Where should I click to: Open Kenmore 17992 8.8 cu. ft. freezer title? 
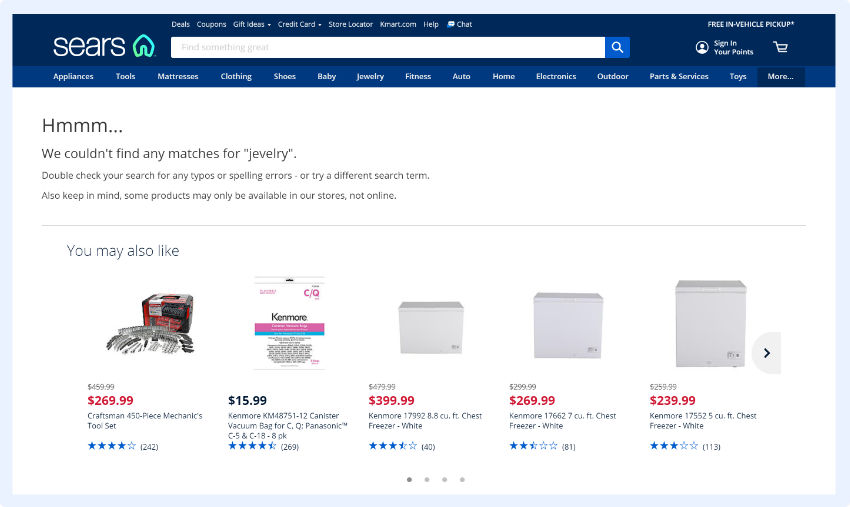(425, 420)
